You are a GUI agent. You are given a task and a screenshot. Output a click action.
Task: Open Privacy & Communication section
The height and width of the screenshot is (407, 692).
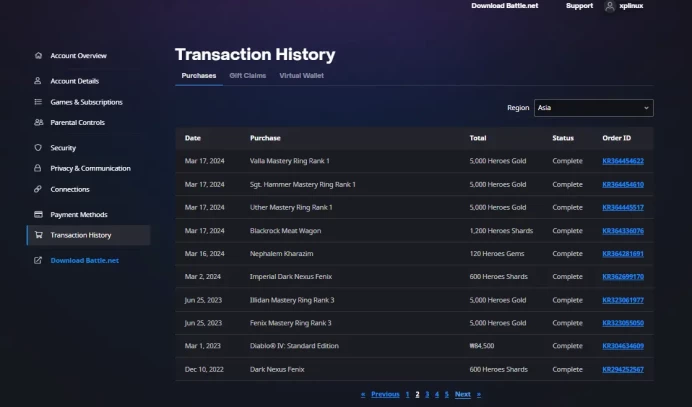[x=90, y=168]
